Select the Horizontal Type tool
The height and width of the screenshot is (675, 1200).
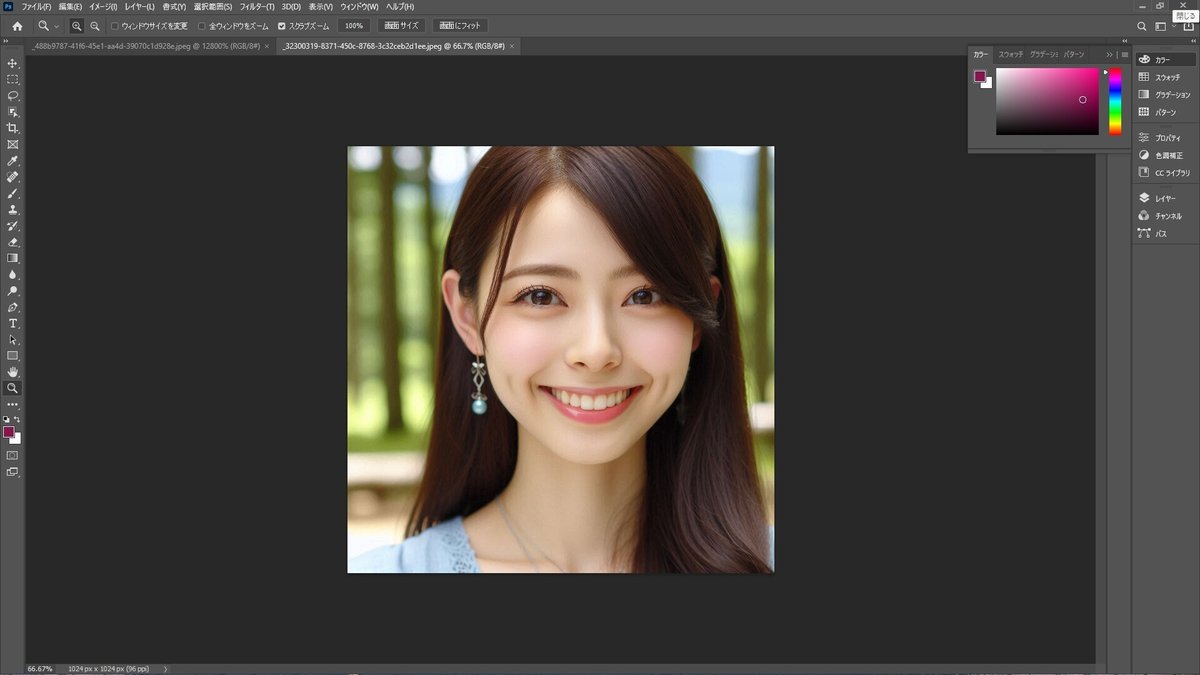coord(13,323)
